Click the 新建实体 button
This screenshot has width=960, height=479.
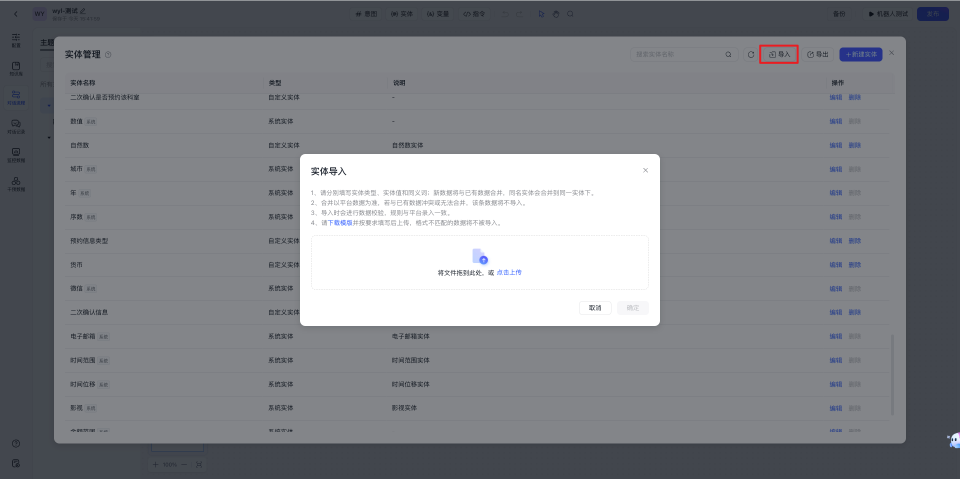tap(860, 54)
